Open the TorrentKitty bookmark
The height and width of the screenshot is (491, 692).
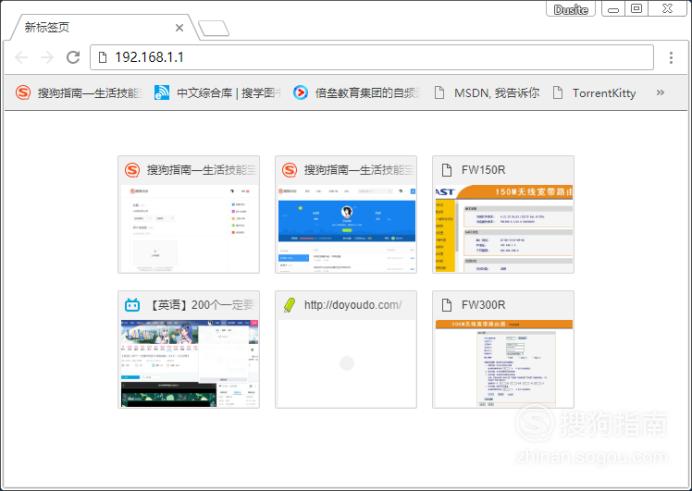pyautogui.click(x=594, y=93)
